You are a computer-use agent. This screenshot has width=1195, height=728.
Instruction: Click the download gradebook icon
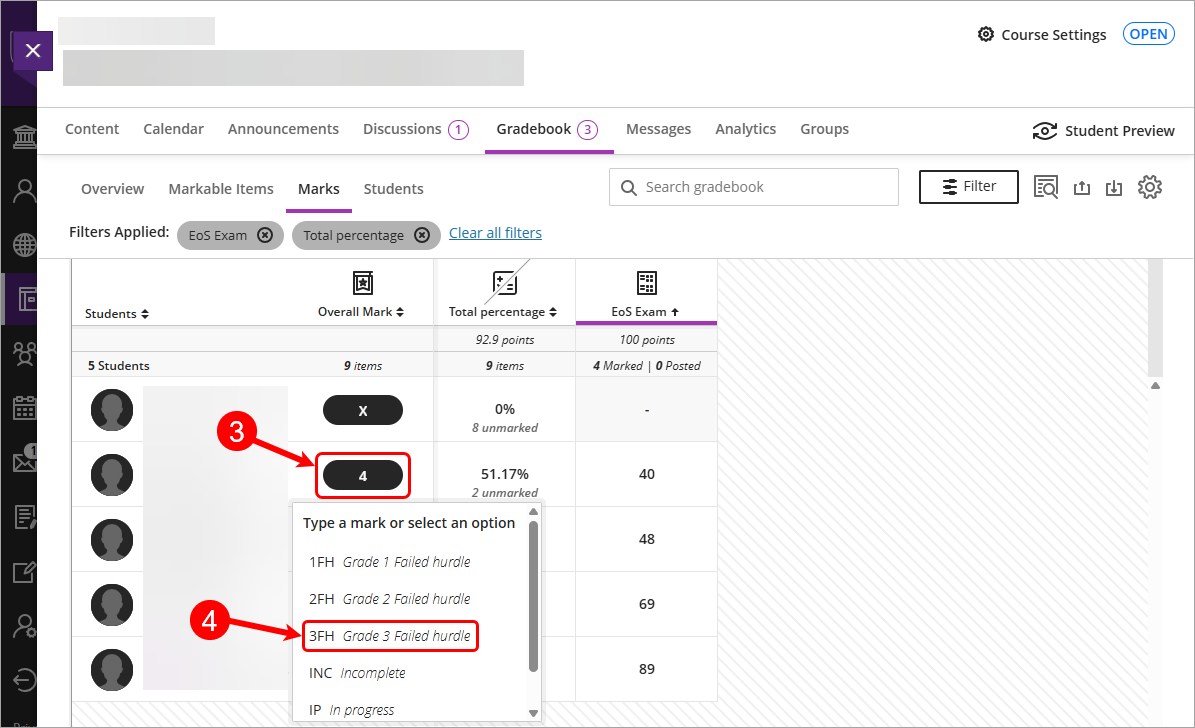[1114, 188]
